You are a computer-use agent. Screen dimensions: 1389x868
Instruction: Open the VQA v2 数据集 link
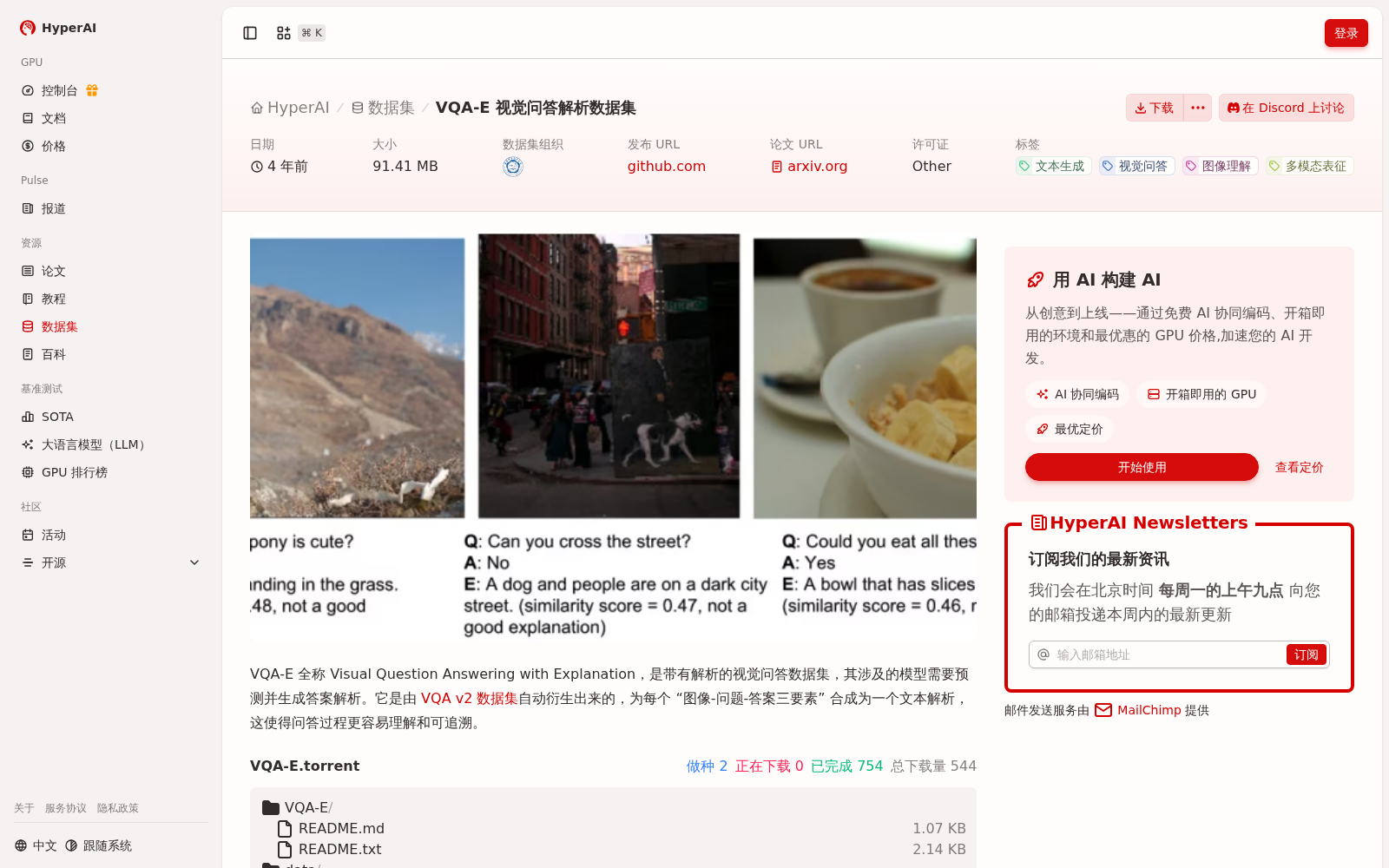click(x=469, y=698)
